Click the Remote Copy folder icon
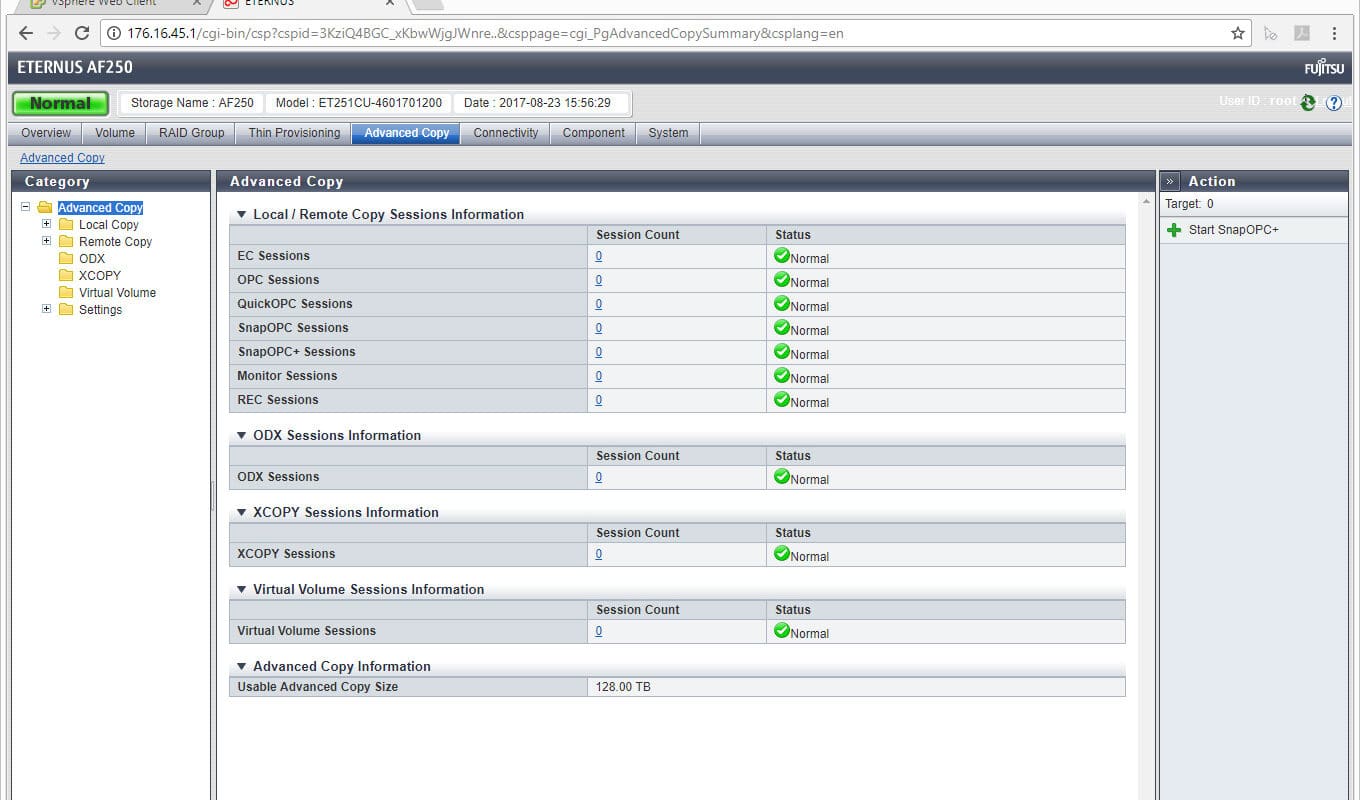The height and width of the screenshot is (800, 1360). pos(66,241)
